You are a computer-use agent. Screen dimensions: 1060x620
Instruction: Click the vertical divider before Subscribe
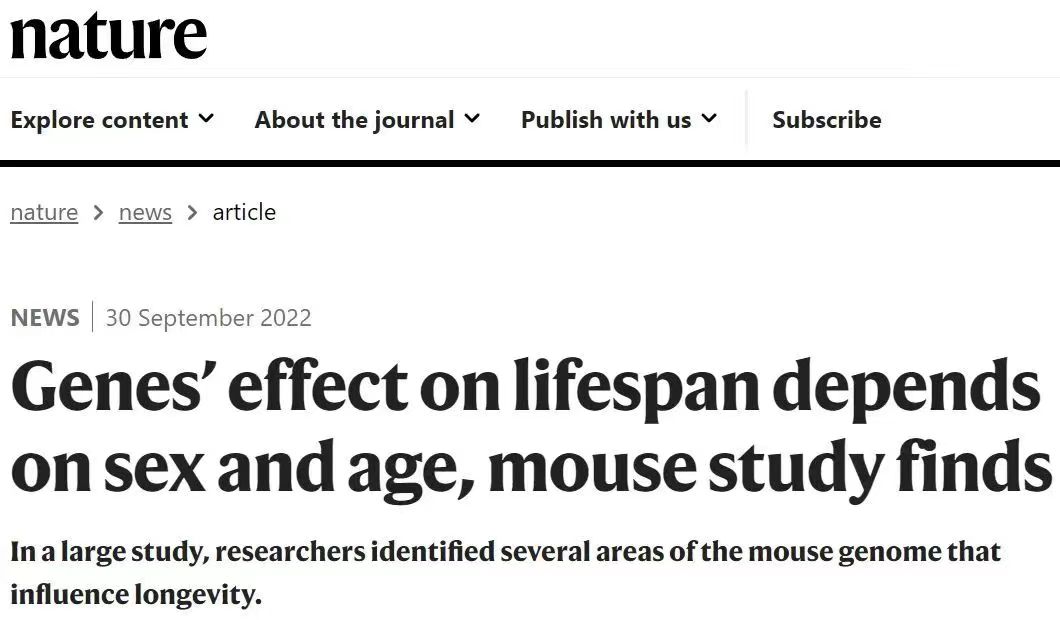[746, 119]
